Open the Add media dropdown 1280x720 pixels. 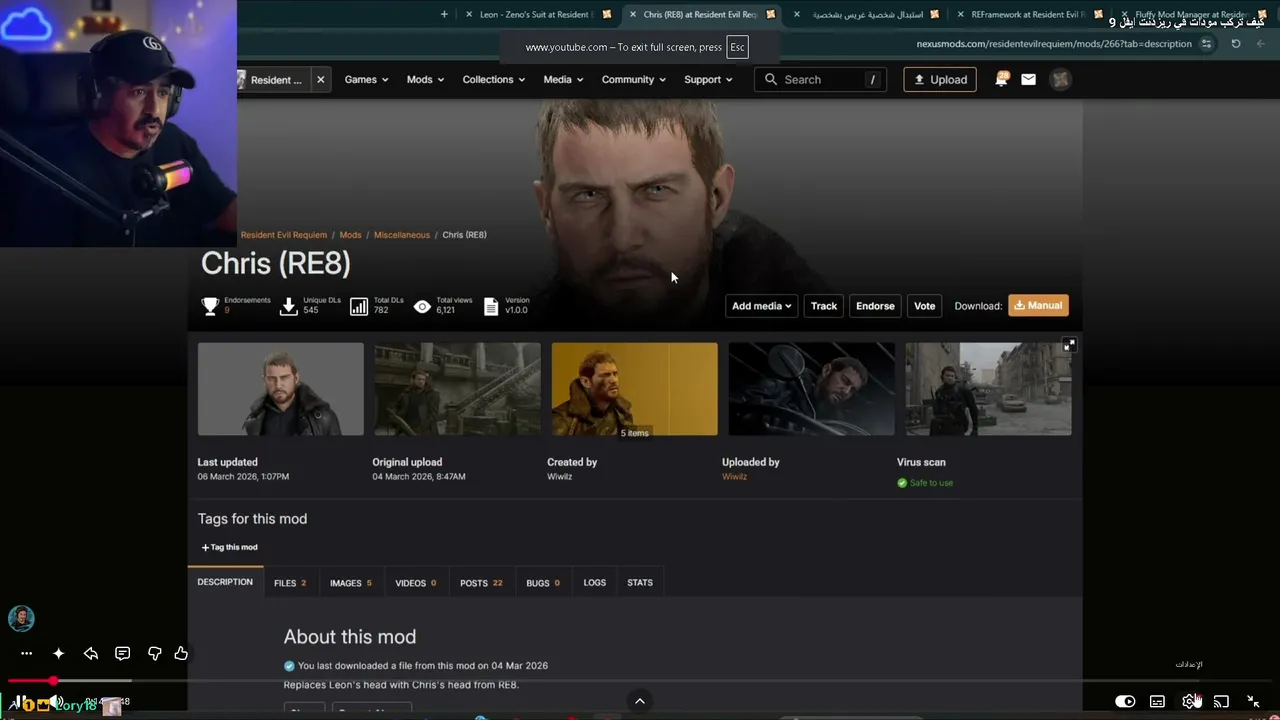tap(761, 306)
